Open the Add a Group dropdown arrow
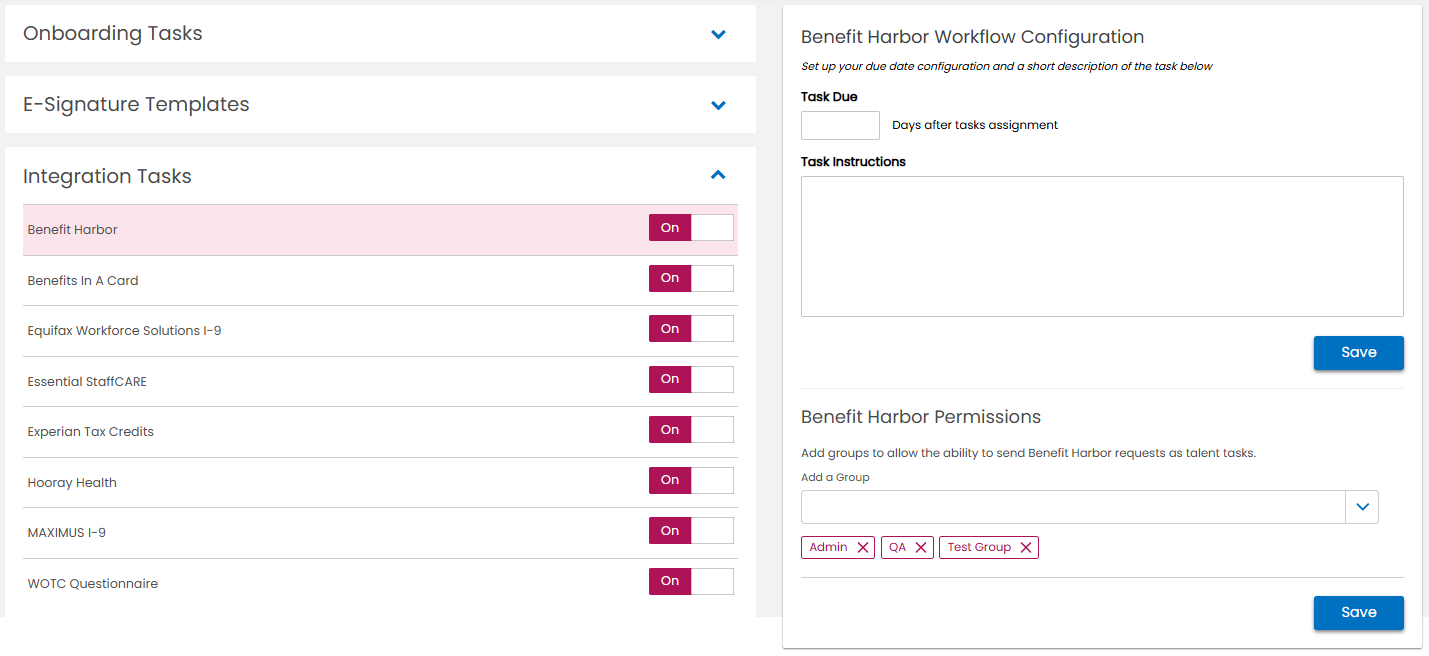 [1362, 507]
